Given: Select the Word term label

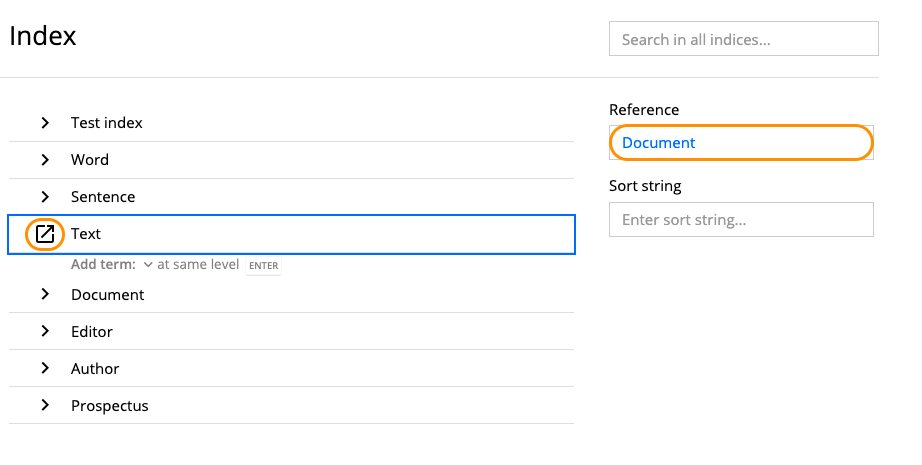Looking at the screenshot, I should [x=90, y=160].
